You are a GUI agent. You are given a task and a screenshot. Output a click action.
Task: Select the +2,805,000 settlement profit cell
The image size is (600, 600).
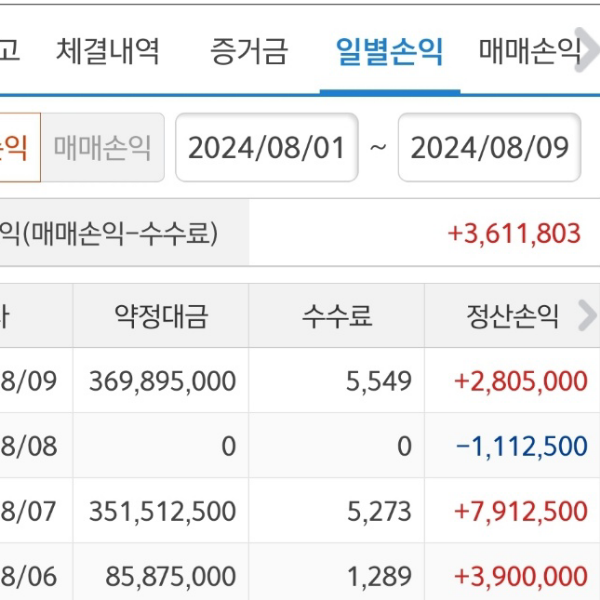[520, 381]
